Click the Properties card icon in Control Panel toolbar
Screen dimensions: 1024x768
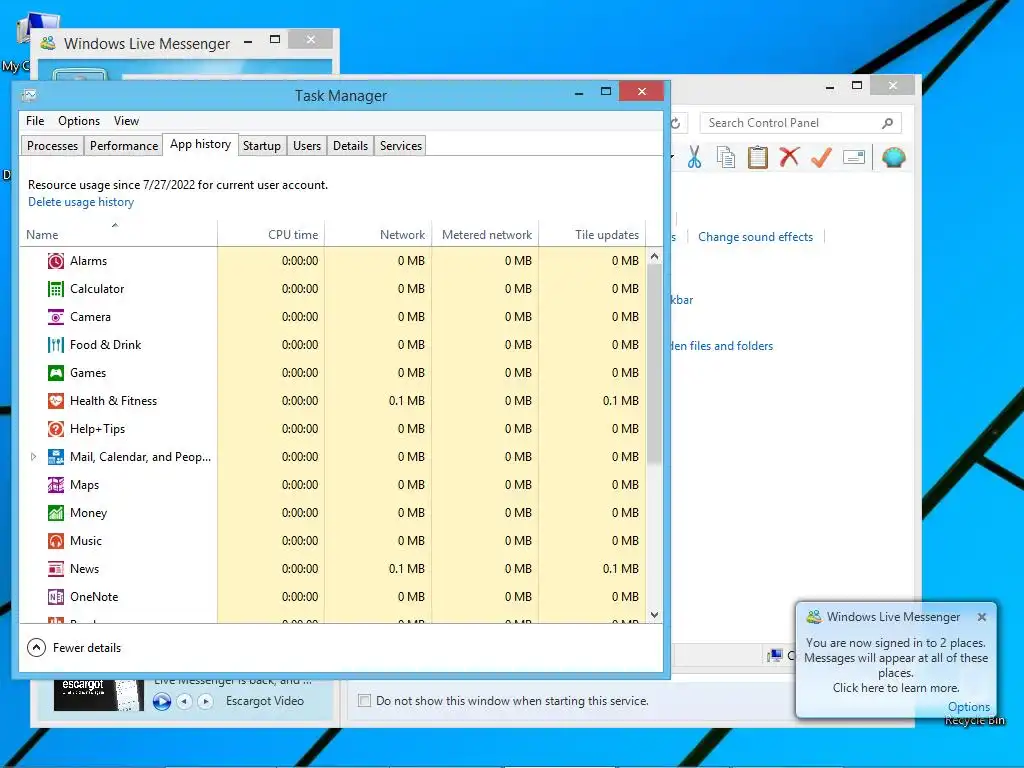[854, 157]
